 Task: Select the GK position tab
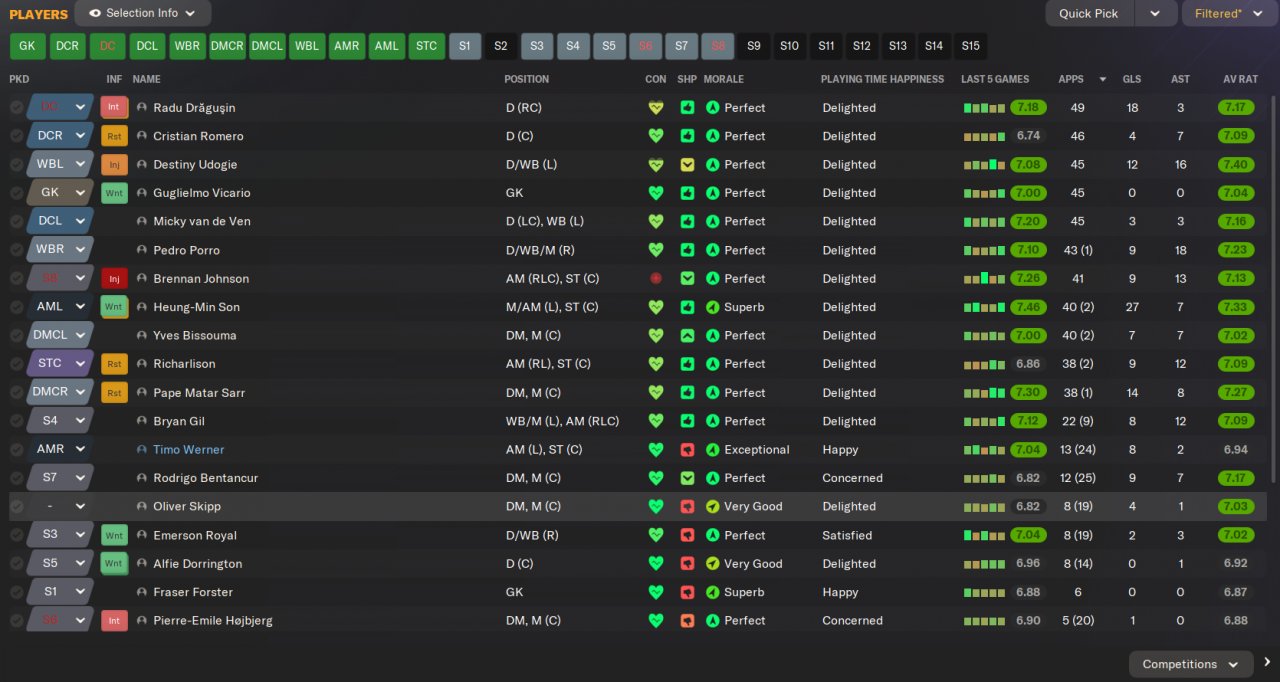27,46
